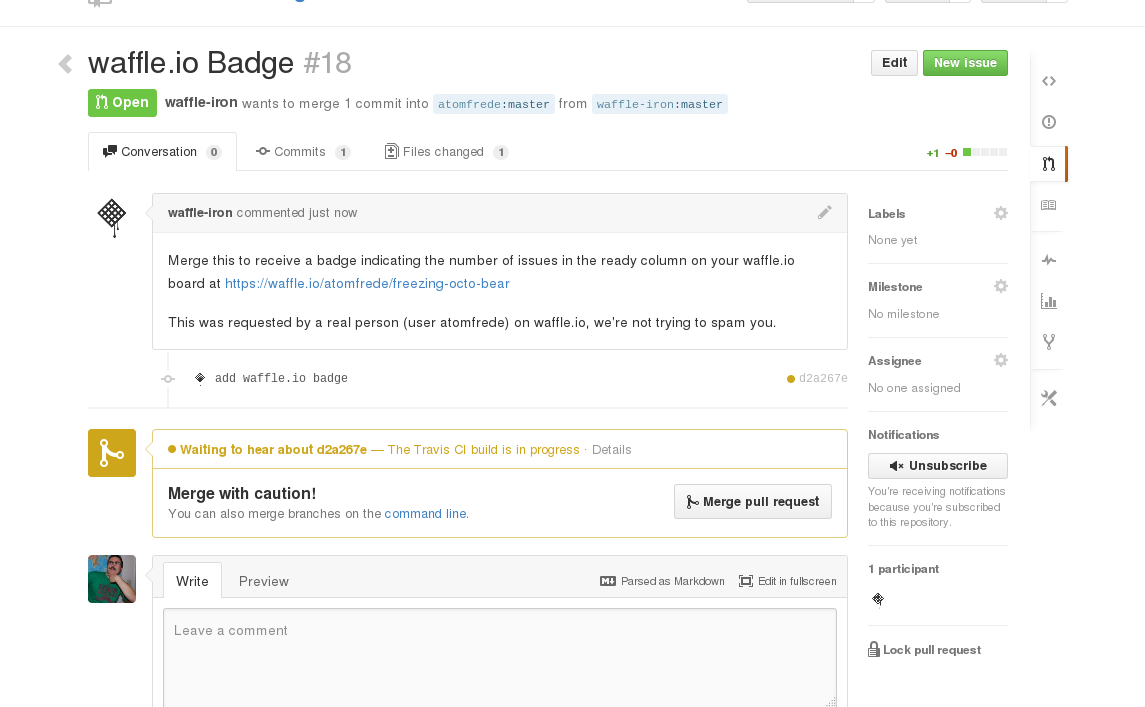1145x707 pixels.
Task: Click the small avatar beside the commit message
Action: (200, 378)
